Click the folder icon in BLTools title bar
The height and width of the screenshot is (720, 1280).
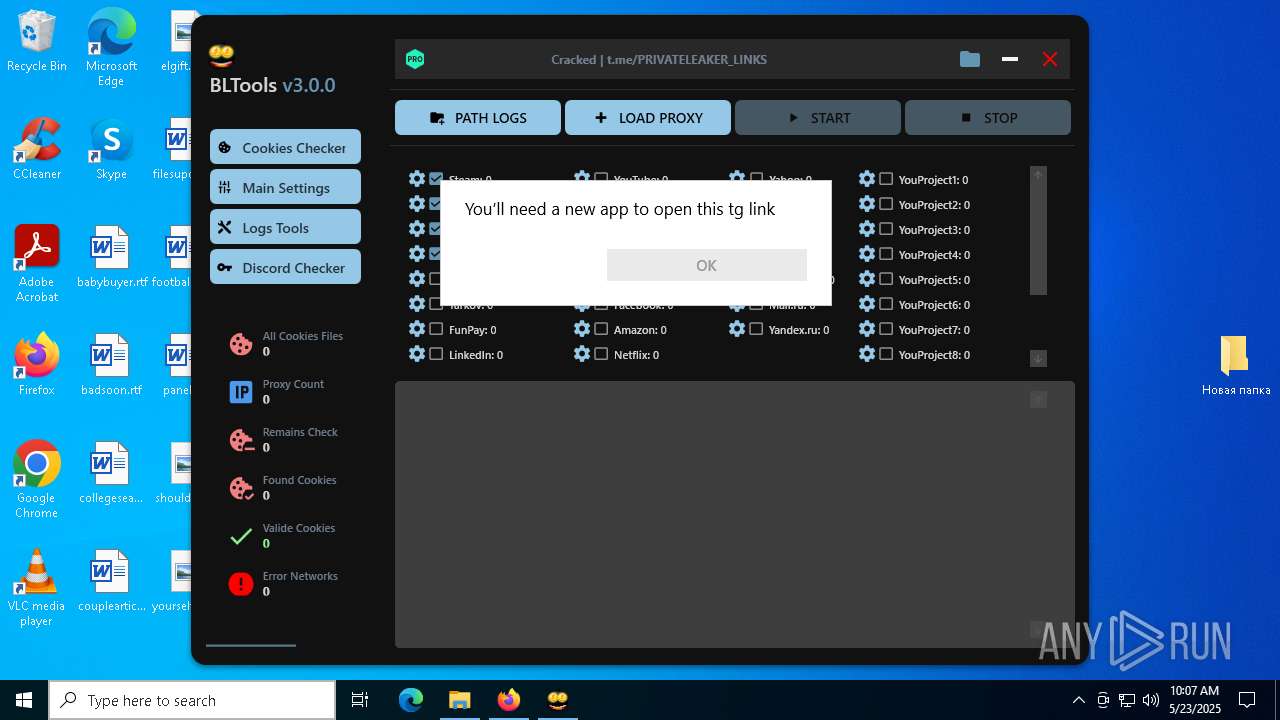click(x=970, y=59)
